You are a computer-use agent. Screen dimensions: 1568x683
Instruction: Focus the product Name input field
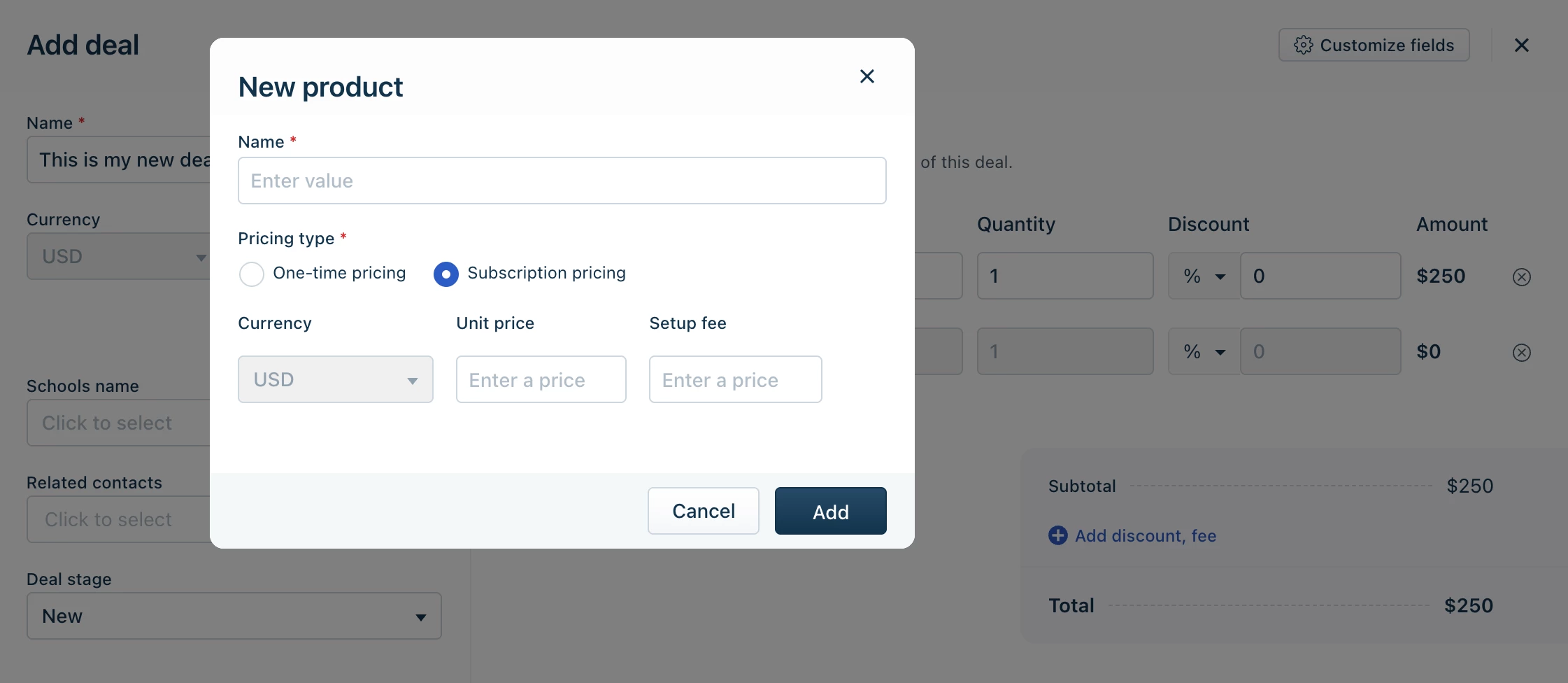pyautogui.click(x=562, y=181)
